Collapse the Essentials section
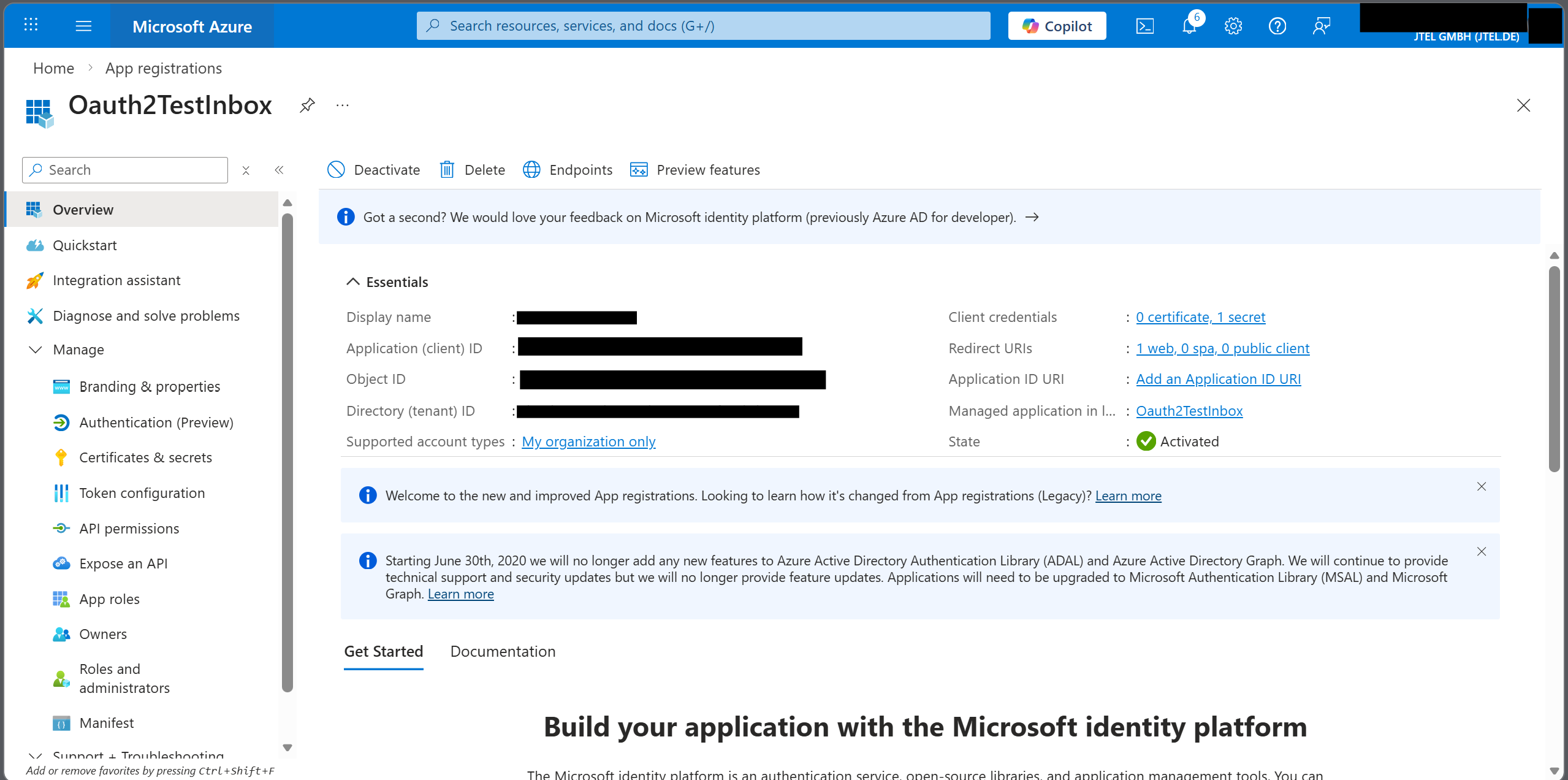1568x780 pixels. point(353,282)
